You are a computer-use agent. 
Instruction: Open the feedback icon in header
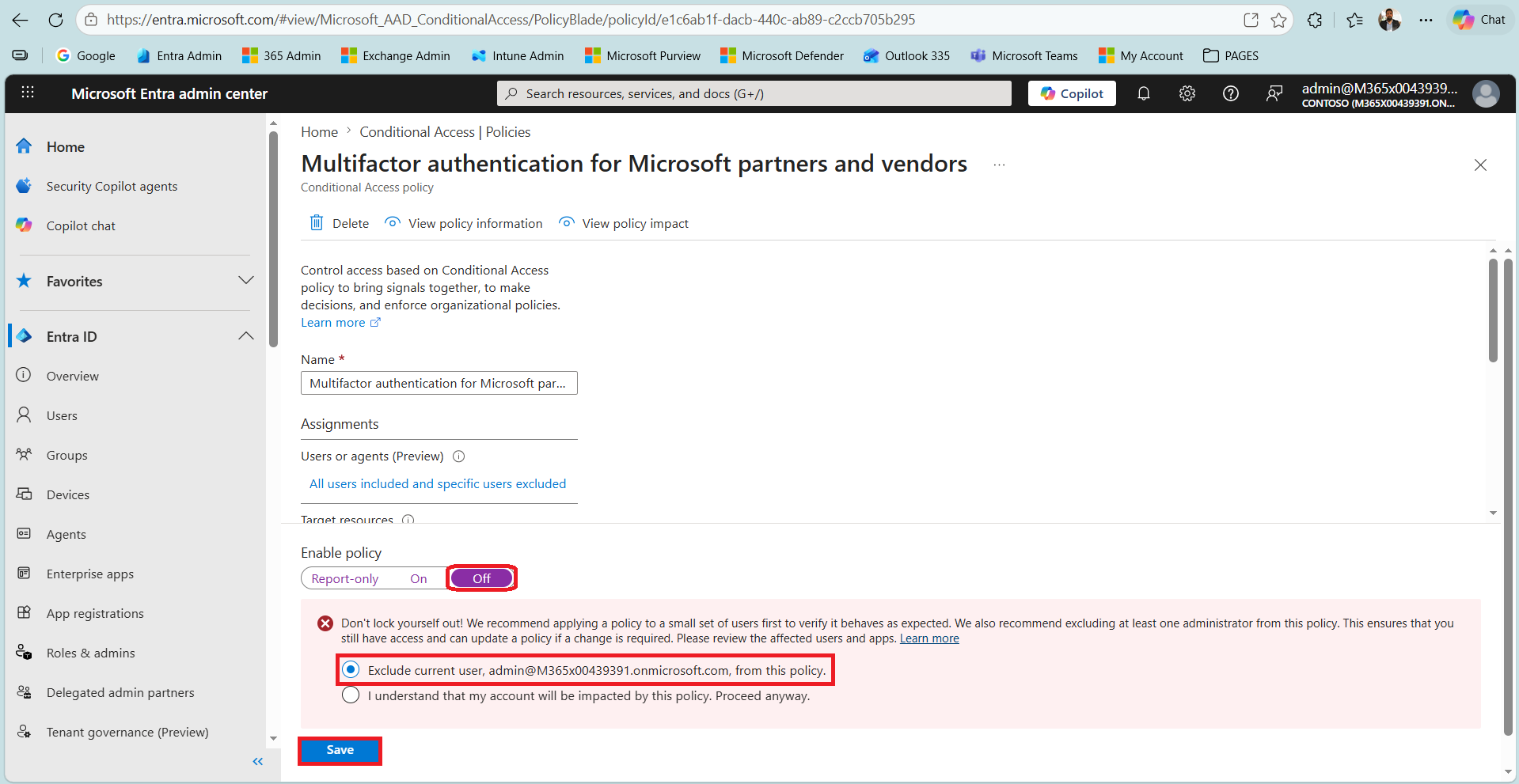(1274, 93)
